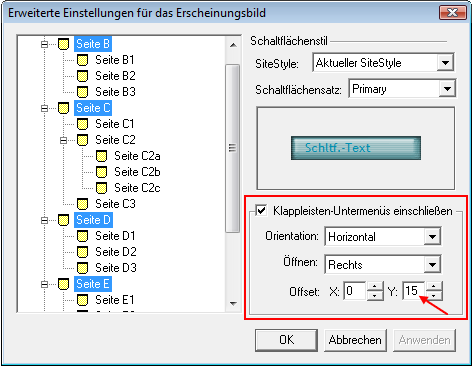
Task: Click the page icon beside Seite C2c
Action: click(x=101, y=188)
